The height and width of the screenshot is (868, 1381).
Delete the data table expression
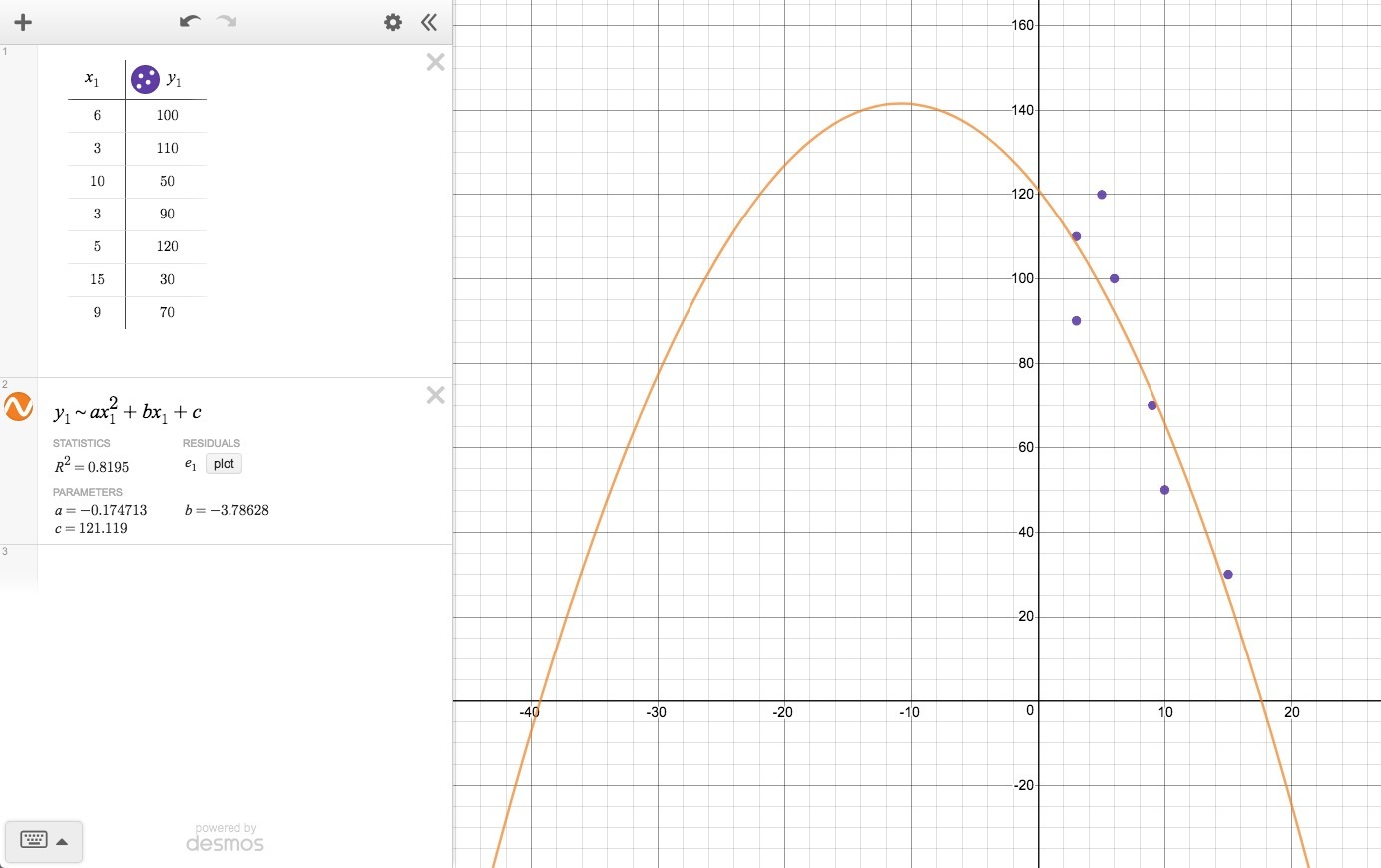coord(435,62)
